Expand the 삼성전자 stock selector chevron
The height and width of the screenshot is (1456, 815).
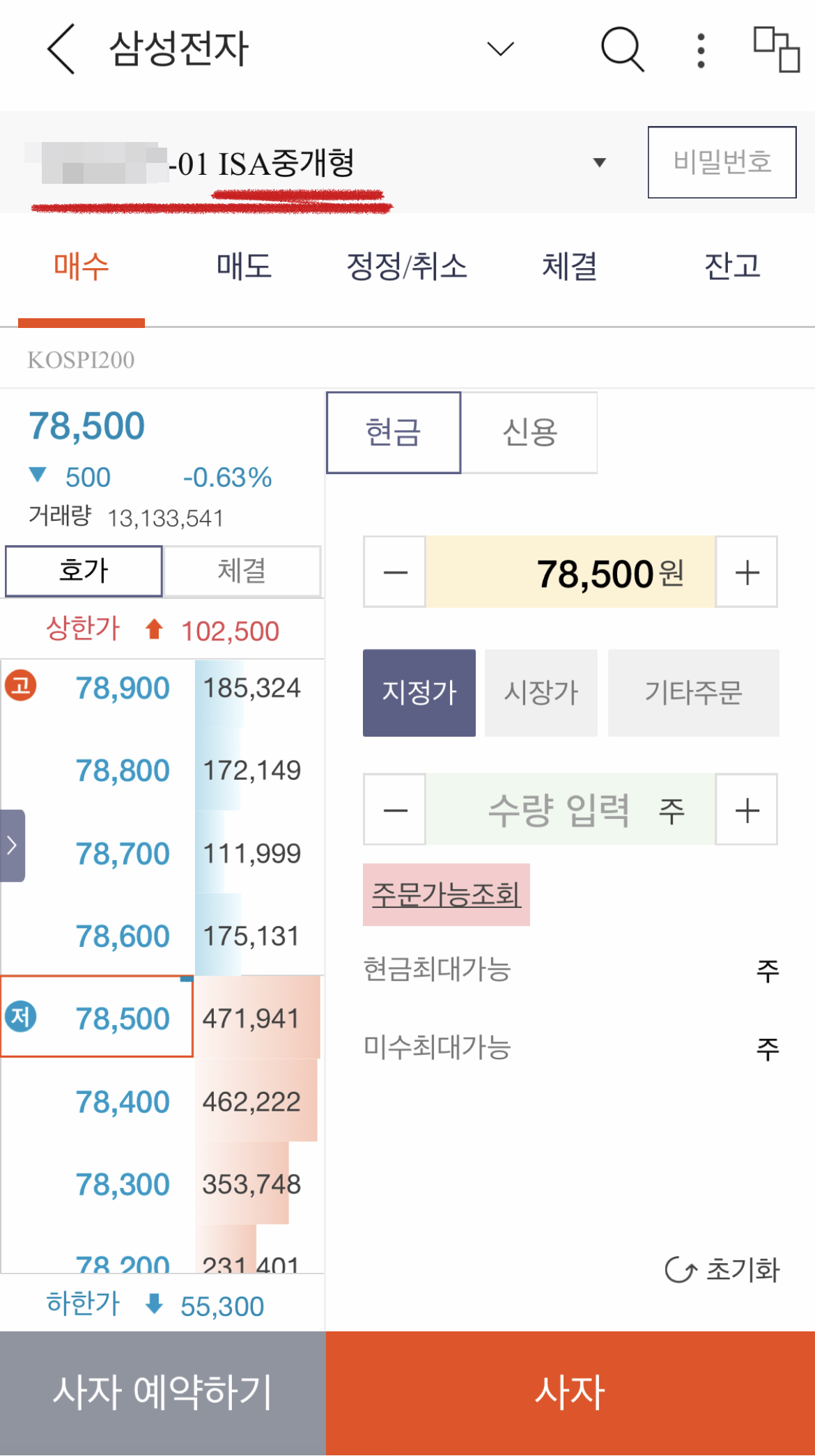click(500, 49)
